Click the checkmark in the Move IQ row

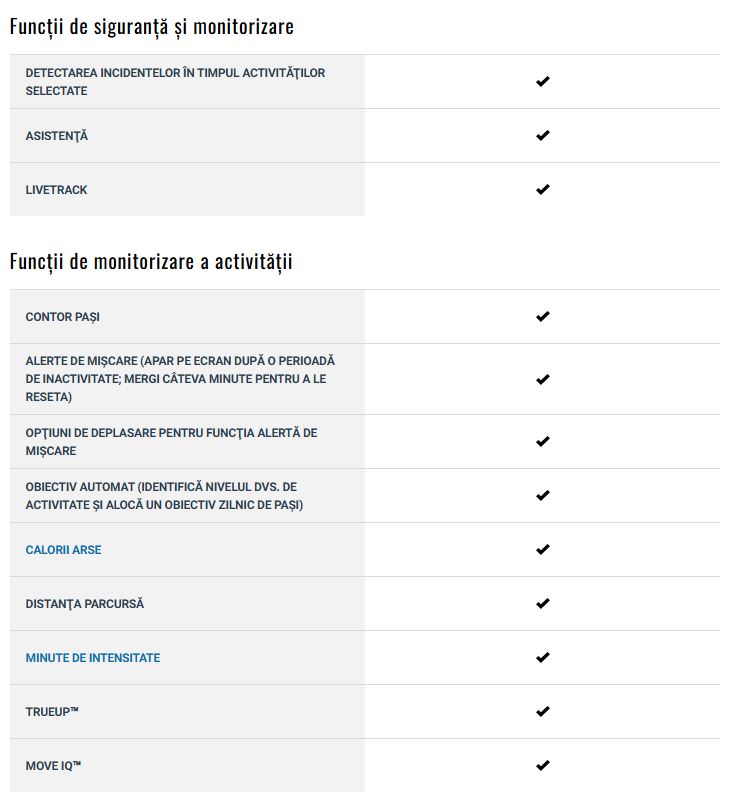(542, 765)
